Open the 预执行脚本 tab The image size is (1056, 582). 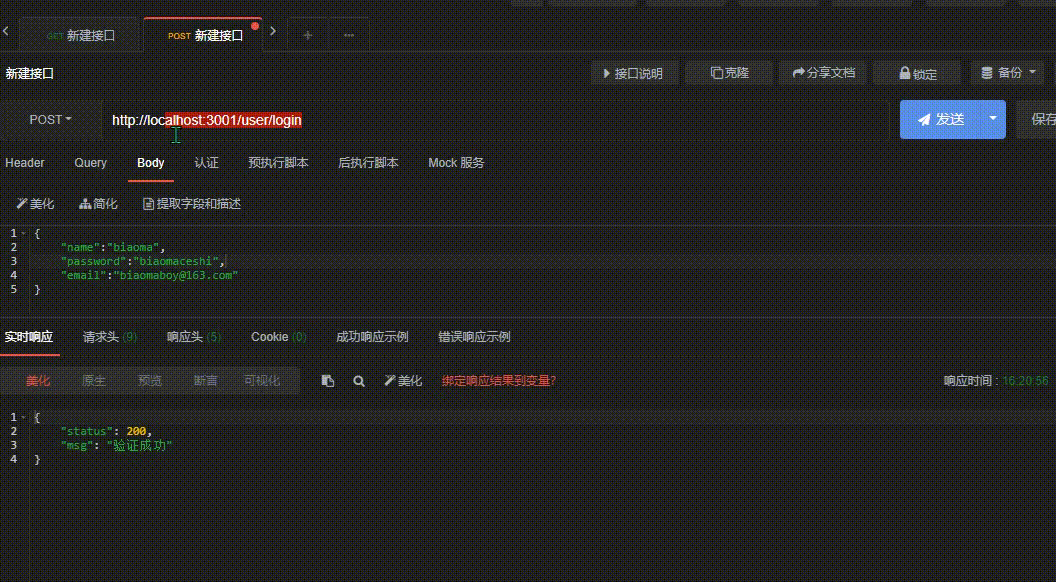[x=279, y=162]
